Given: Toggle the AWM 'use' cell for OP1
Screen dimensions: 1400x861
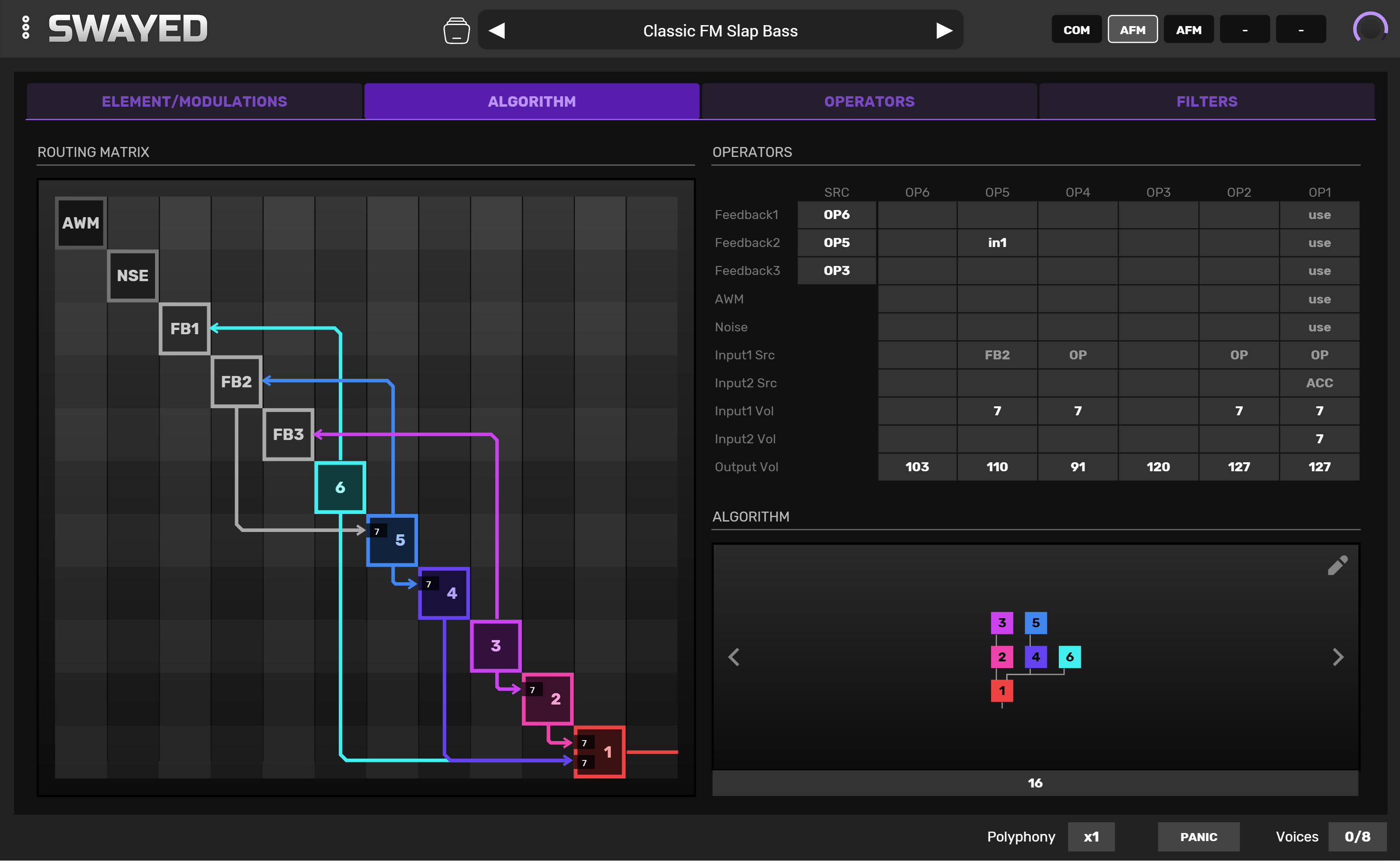Looking at the screenshot, I should click(x=1318, y=299).
